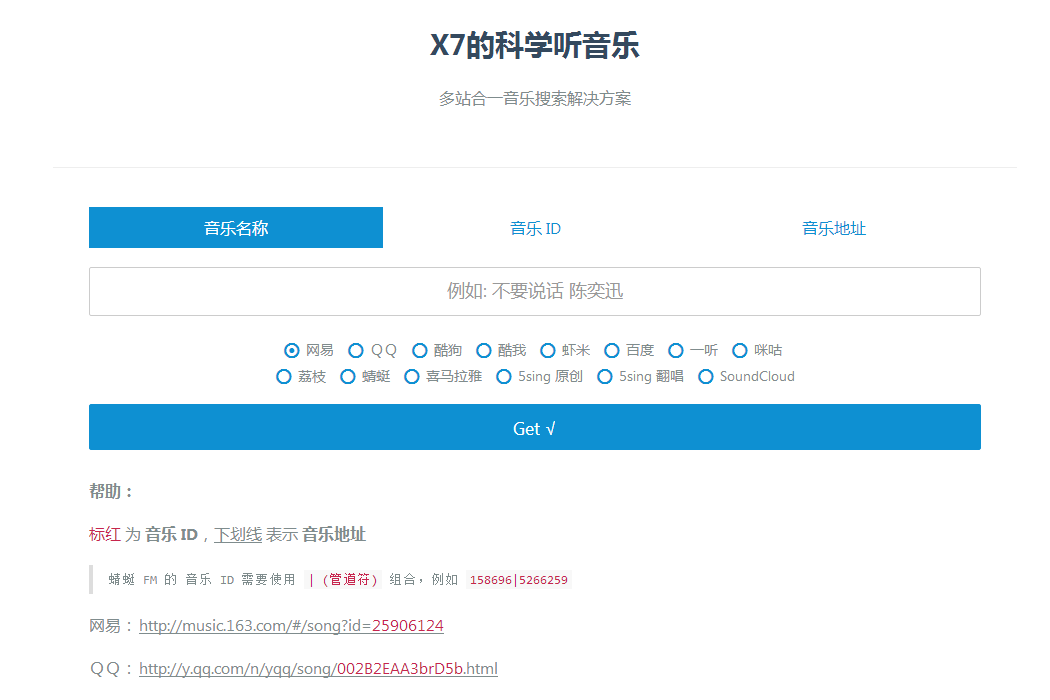The width and height of the screenshot is (1050, 700).
Task: Choose 酷狗 as the music source
Action: [419, 350]
